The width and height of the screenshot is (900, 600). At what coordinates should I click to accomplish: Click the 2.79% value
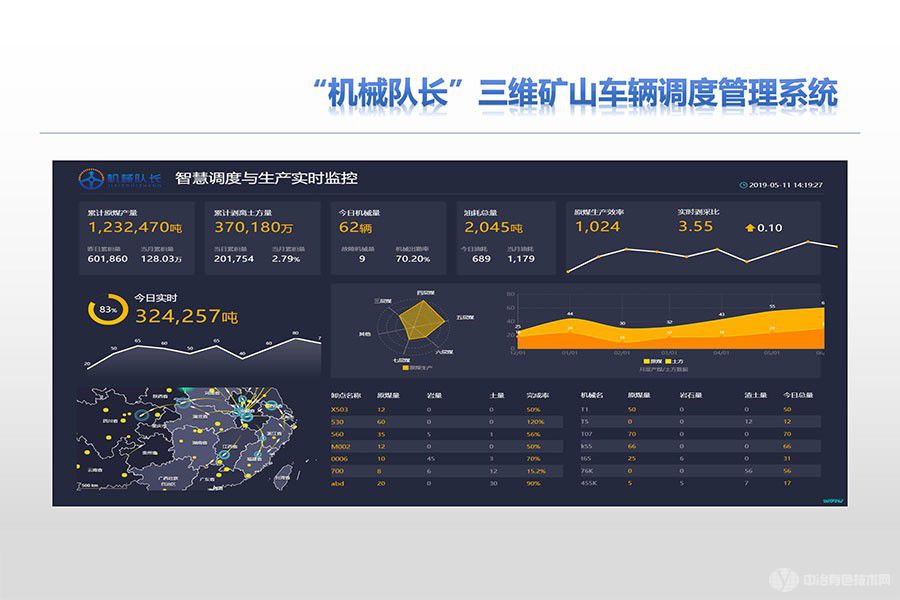286,259
